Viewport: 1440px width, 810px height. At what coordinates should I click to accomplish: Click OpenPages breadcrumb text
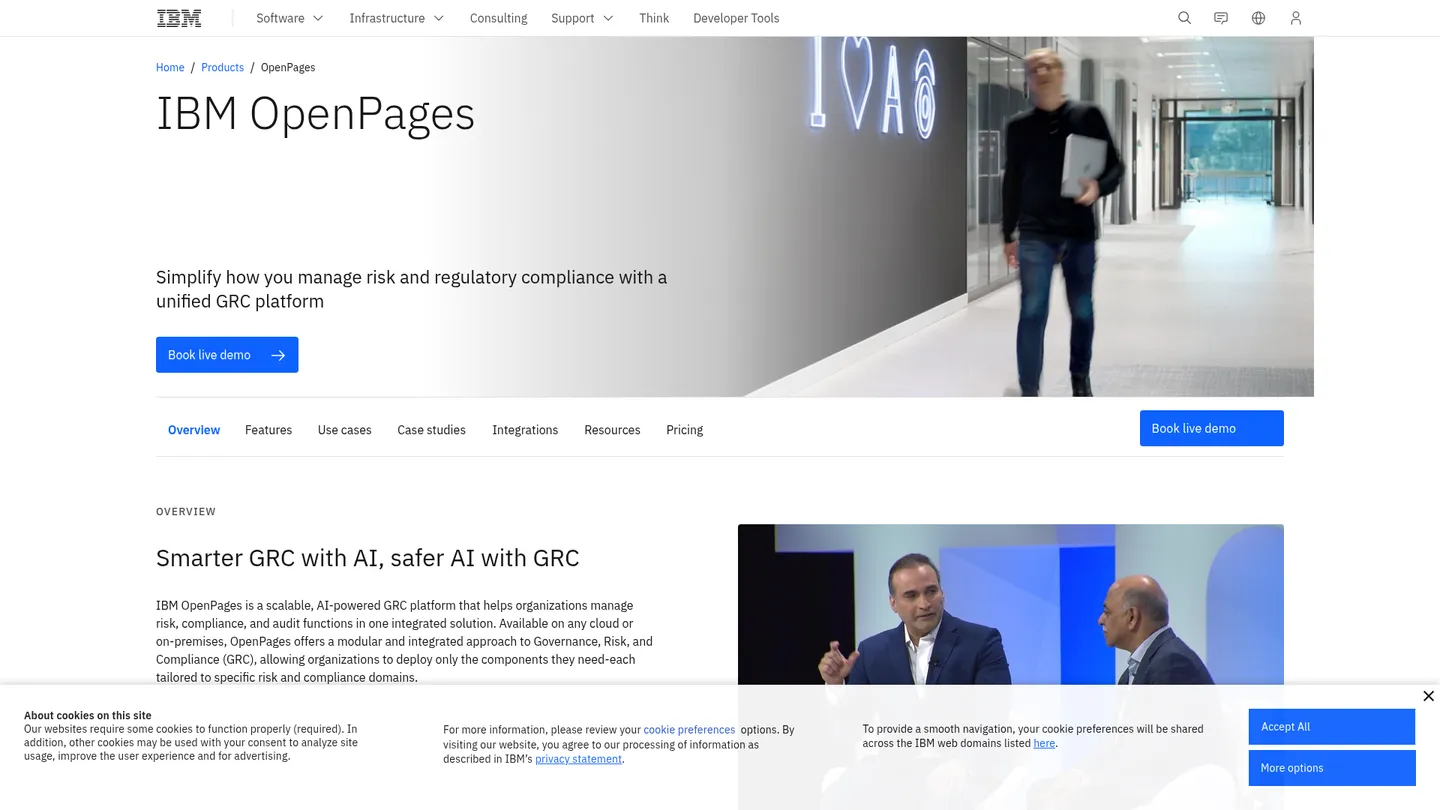pyautogui.click(x=288, y=67)
